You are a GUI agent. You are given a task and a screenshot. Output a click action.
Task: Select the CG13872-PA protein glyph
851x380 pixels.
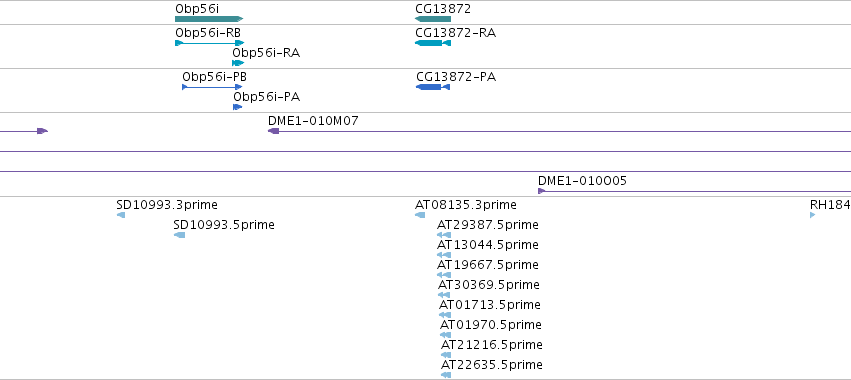click(433, 87)
